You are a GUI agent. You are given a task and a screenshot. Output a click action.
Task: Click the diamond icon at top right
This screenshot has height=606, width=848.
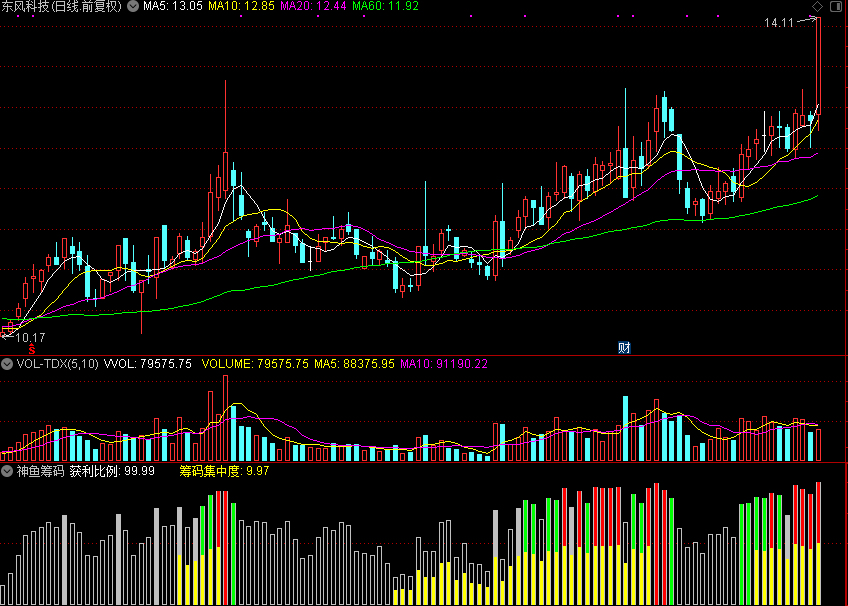pyautogui.click(x=817, y=6)
